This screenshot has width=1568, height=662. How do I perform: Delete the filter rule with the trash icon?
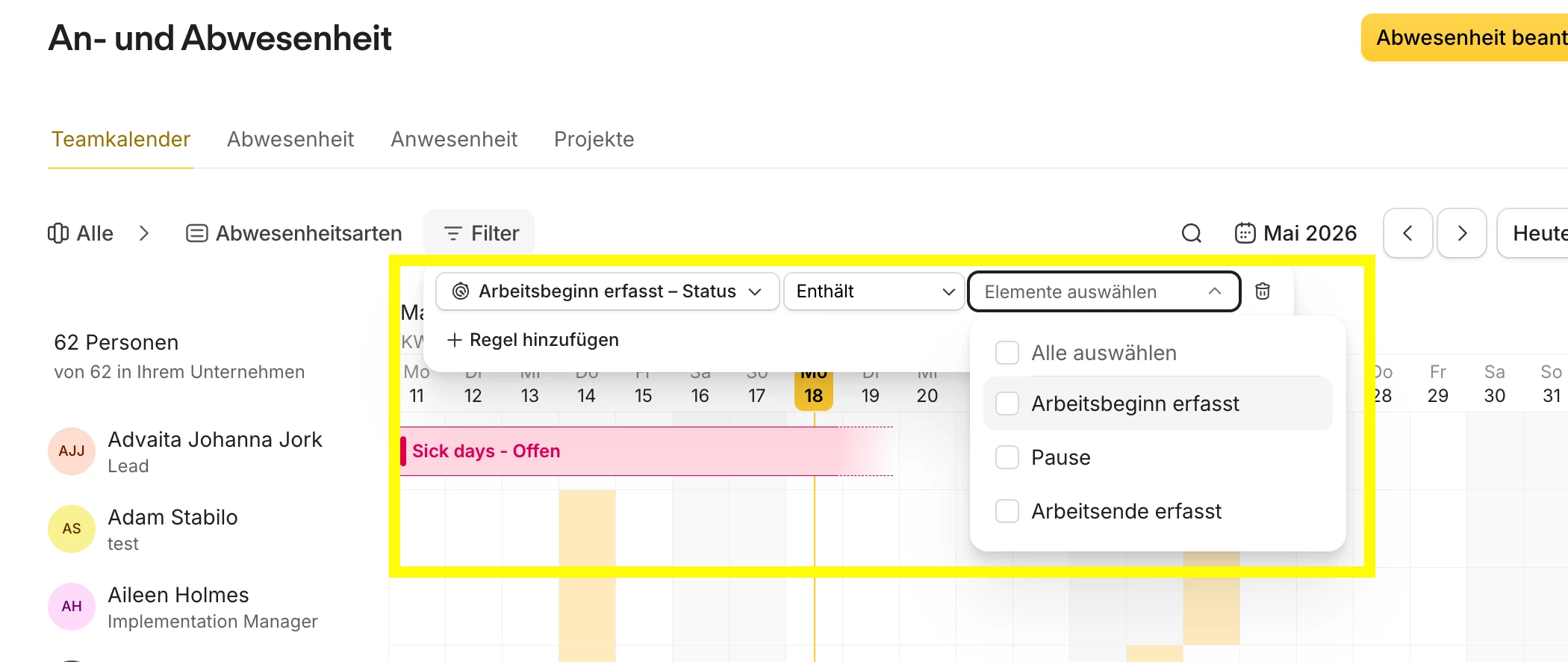pyautogui.click(x=1263, y=291)
